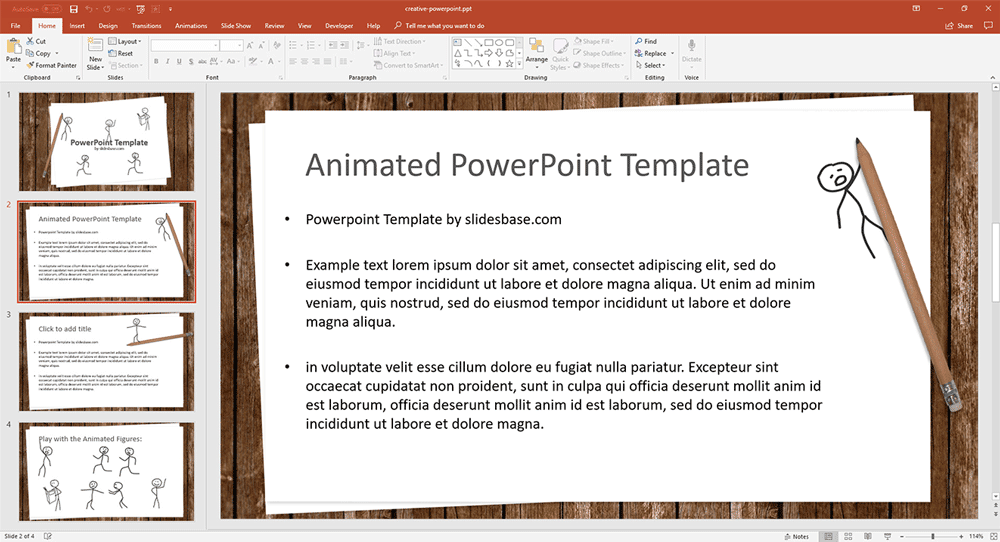Toggle text Shadow formatting
Screen dimensions: 1000x542
click(191, 61)
